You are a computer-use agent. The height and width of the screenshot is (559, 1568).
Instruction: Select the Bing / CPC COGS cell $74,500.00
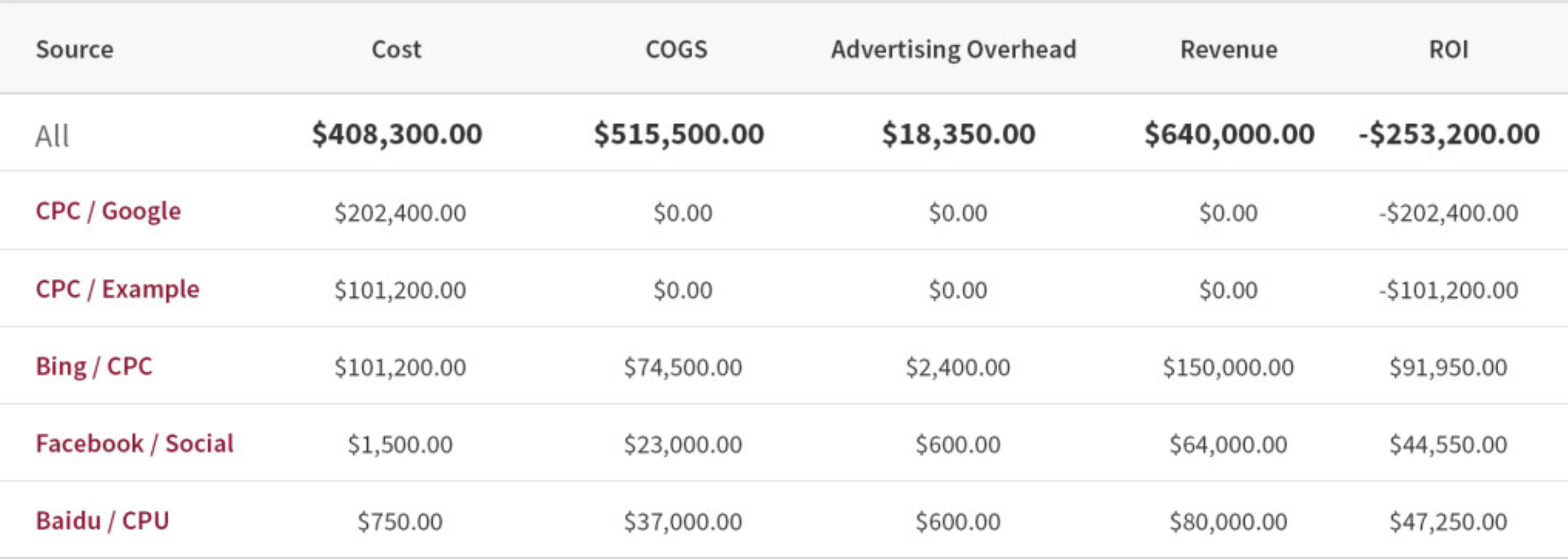point(683,367)
